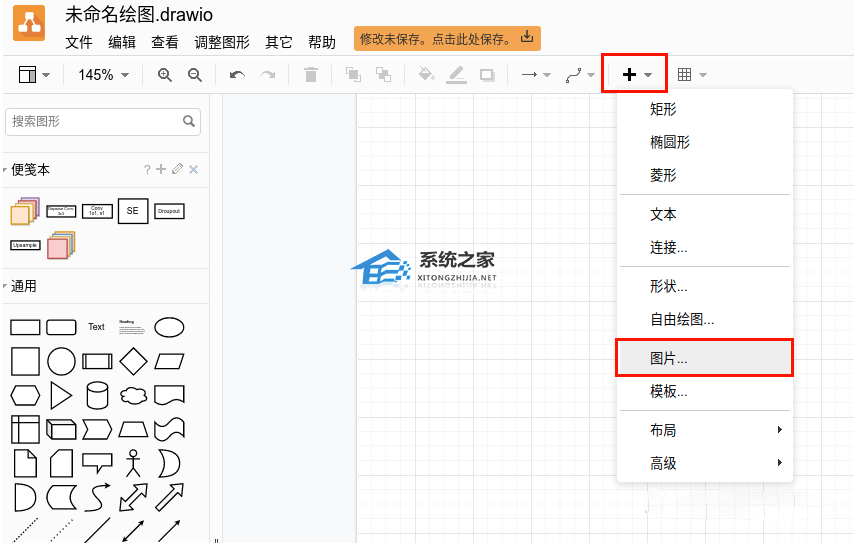Select the Dropout scratchpad shape

coord(169,211)
